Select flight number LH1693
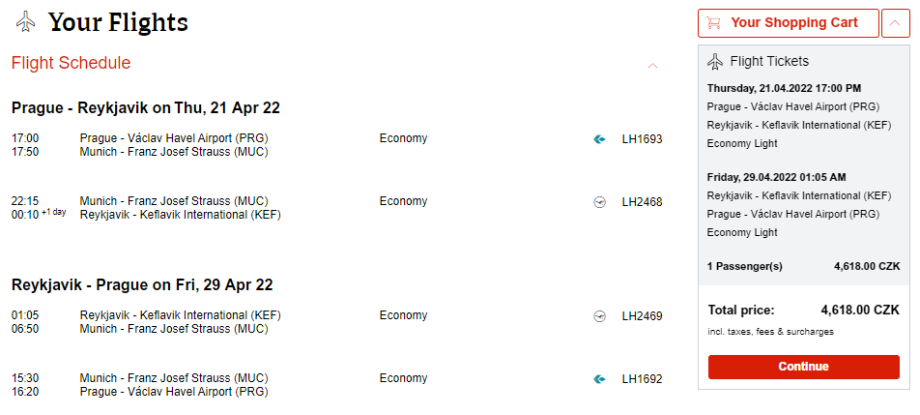Screen dimensions: 920x415 pyautogui.click(x=642, y=139)
